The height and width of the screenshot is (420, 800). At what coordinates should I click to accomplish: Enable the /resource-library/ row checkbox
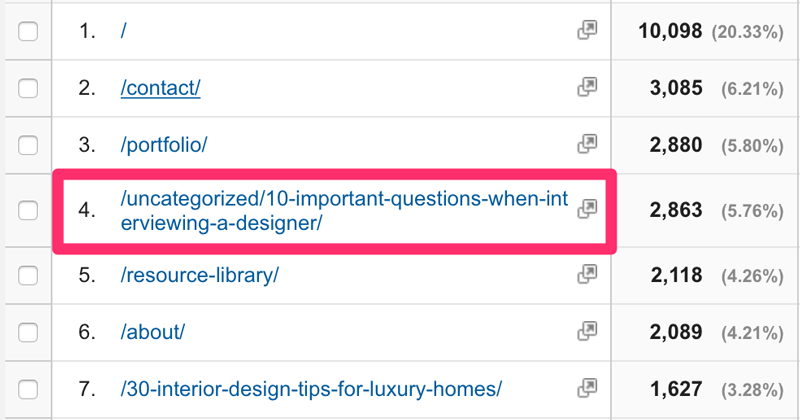28,275
